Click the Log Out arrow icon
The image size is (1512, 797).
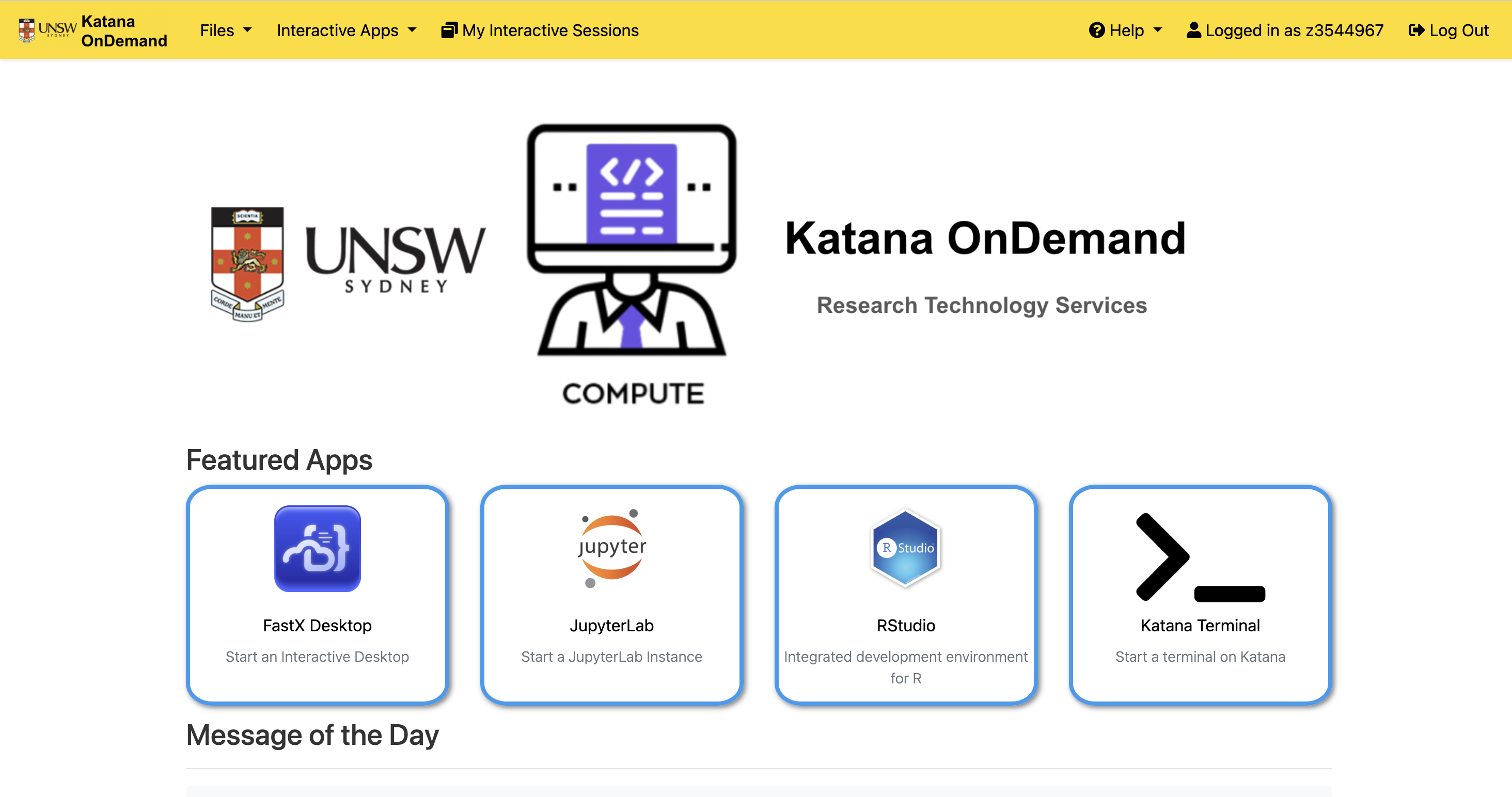pyautogui.click(x=1416, y=30)
